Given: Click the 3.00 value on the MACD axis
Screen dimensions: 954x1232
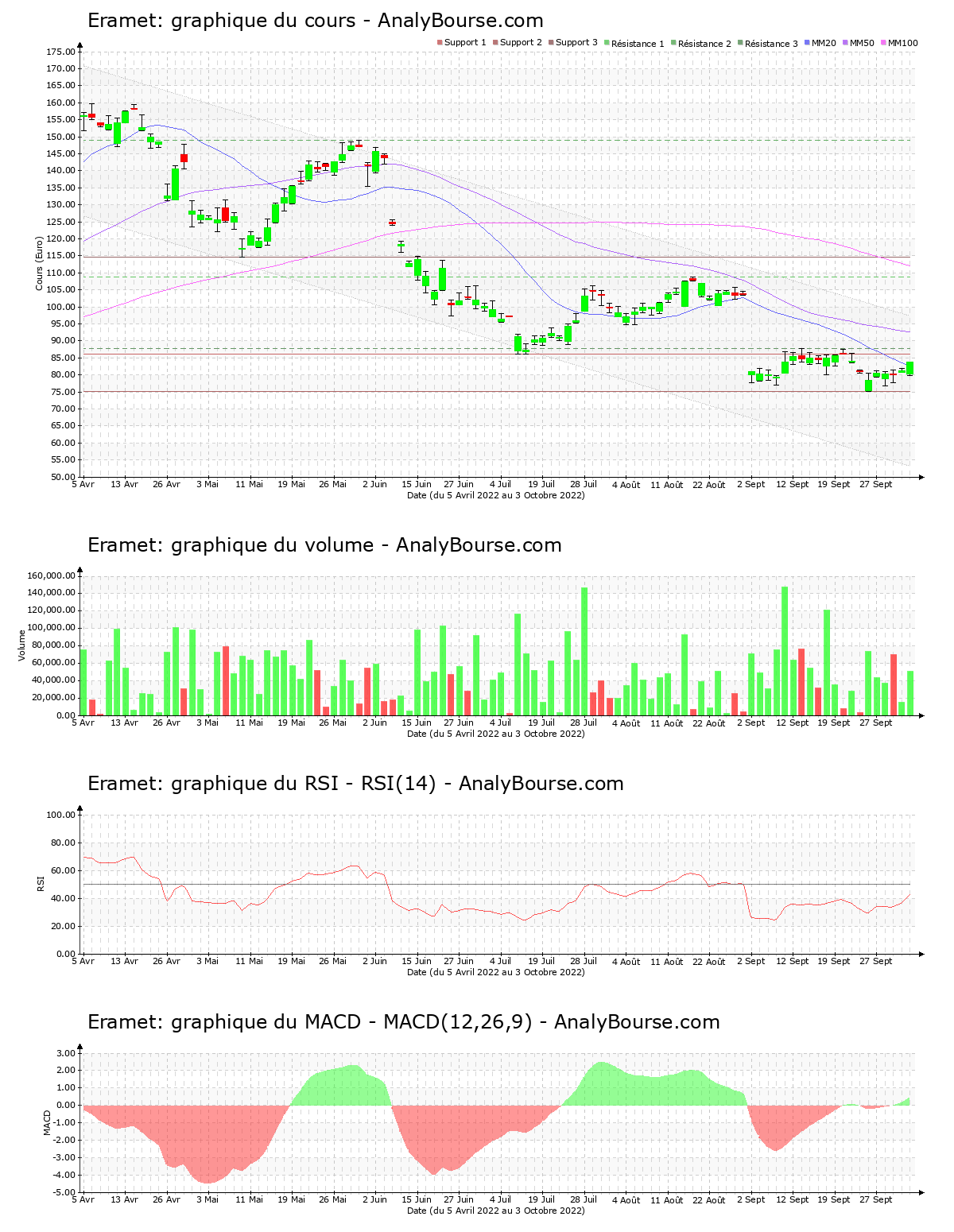Looking at the screenshot, I should (x=66, y=1053).
